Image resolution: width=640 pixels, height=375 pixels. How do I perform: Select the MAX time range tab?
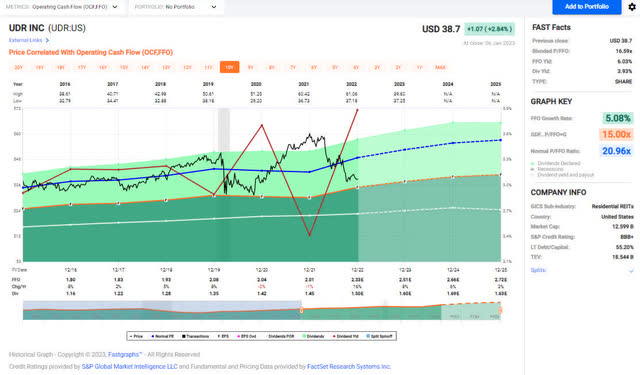pyautogui.click(x=440, y=67)
